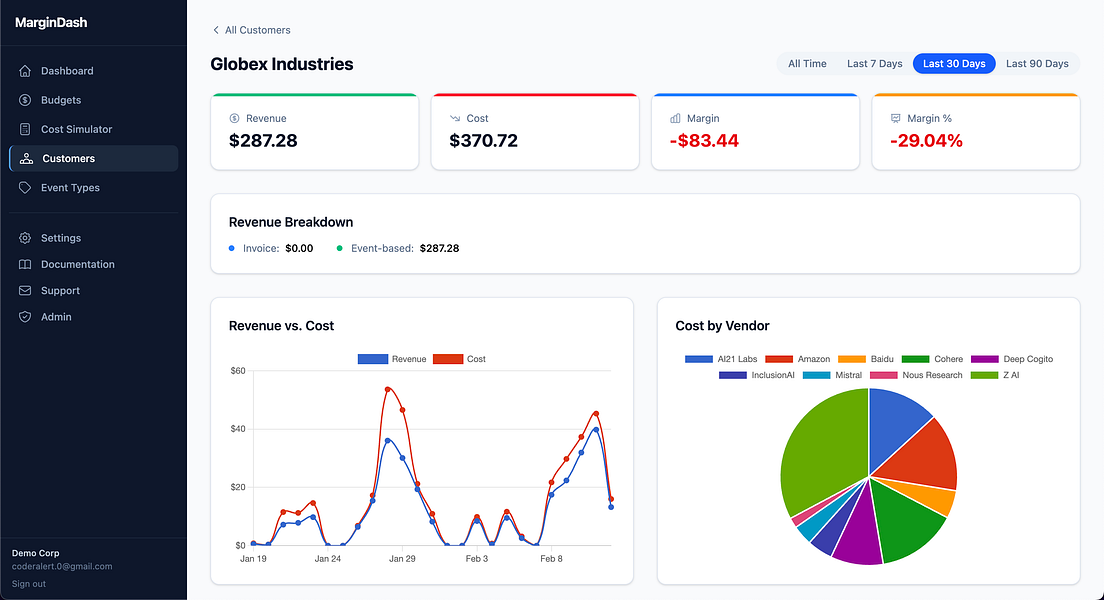Click the Margin % card presentation icon
This screenshot has height=600, width=1104.
tap(896, 118)
